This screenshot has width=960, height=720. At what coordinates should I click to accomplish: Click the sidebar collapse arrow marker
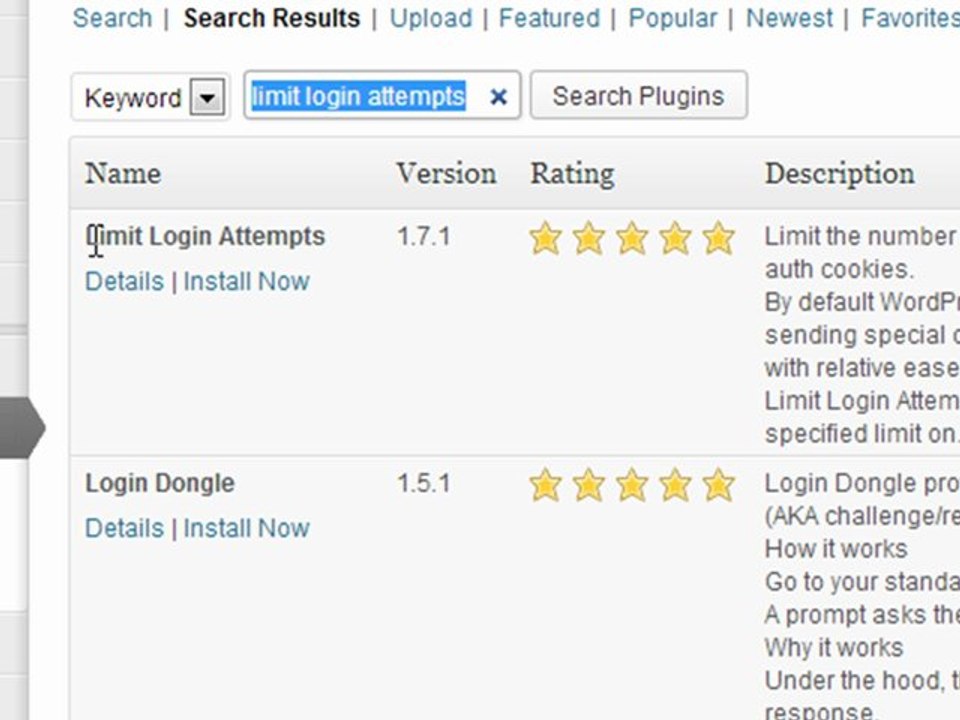[x=23, y=427]
